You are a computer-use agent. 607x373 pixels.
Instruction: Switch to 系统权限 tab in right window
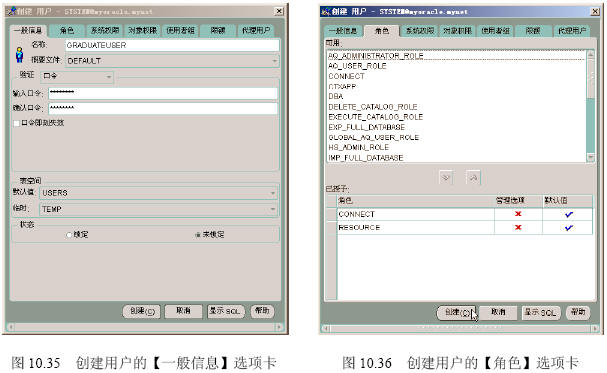click(420, 31)
